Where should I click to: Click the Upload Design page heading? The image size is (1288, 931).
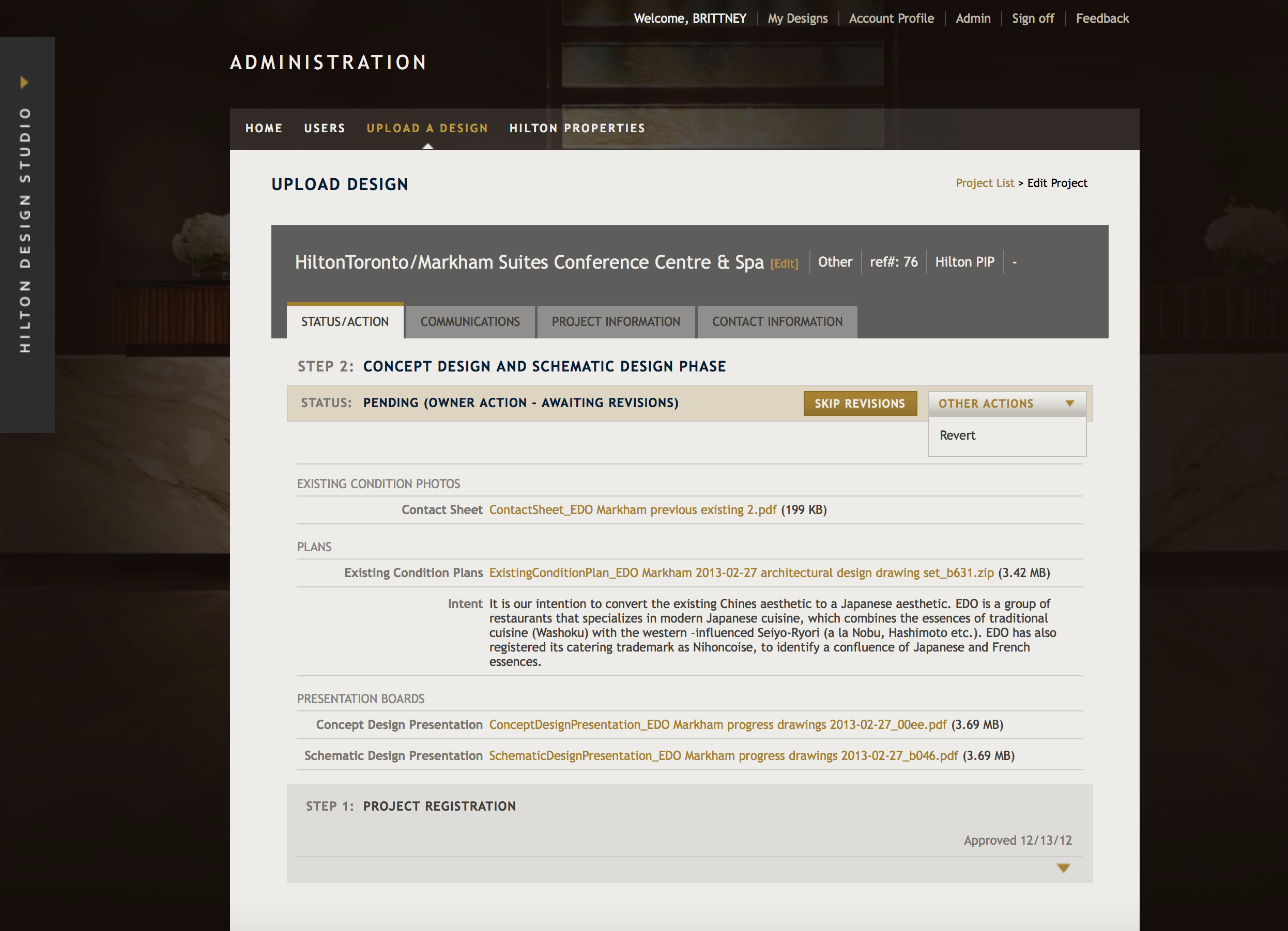[x=340, y=184]
